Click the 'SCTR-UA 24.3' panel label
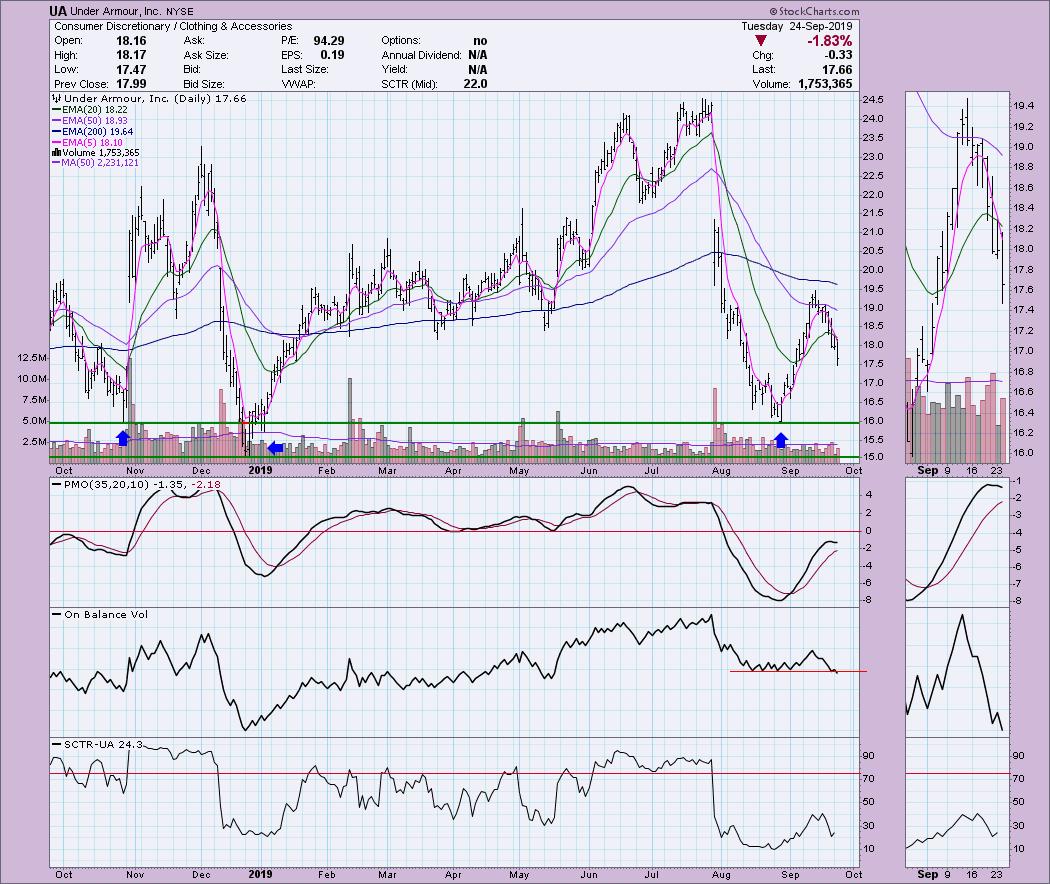 click(103, 744)
